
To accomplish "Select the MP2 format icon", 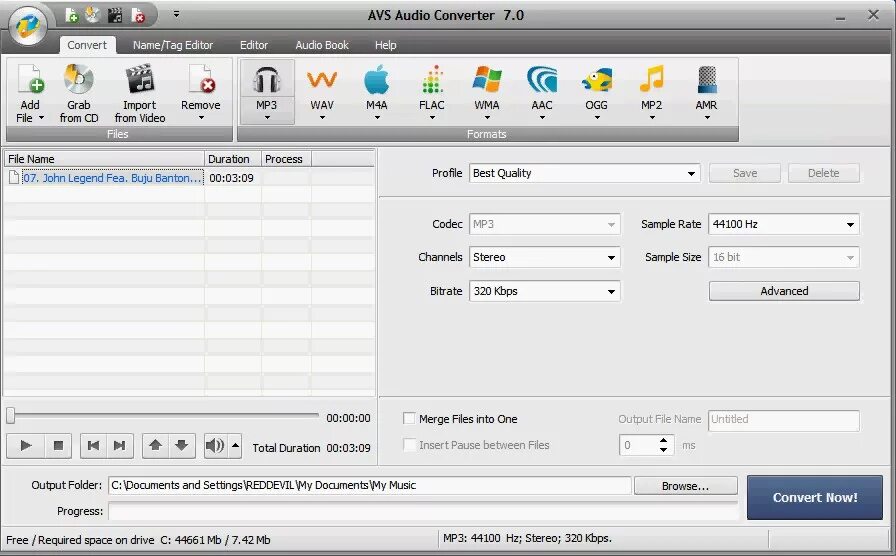I will (x=651, y=80).
